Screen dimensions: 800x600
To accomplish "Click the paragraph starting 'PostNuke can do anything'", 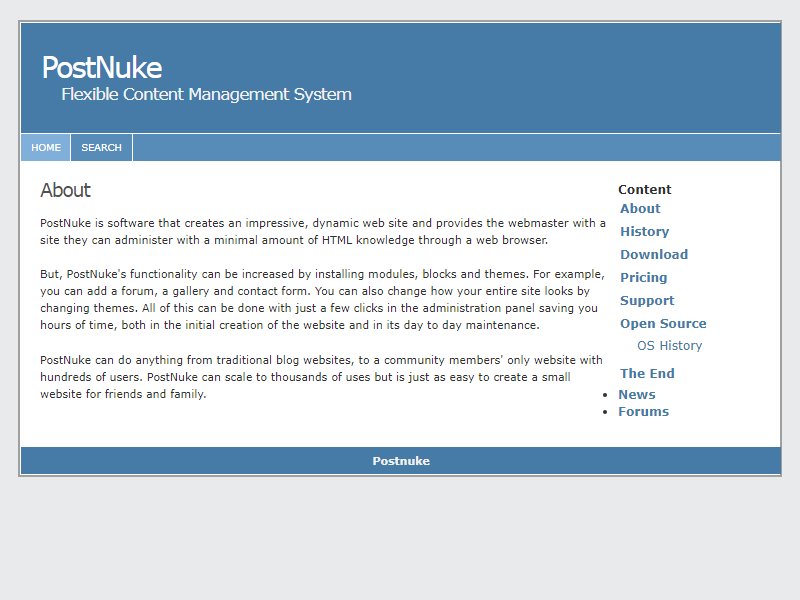I will tap(321, 377).
